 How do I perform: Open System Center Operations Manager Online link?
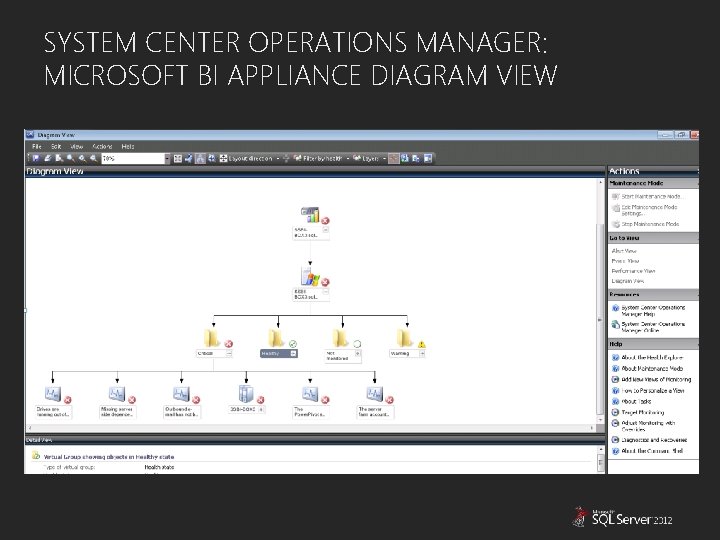648,327
